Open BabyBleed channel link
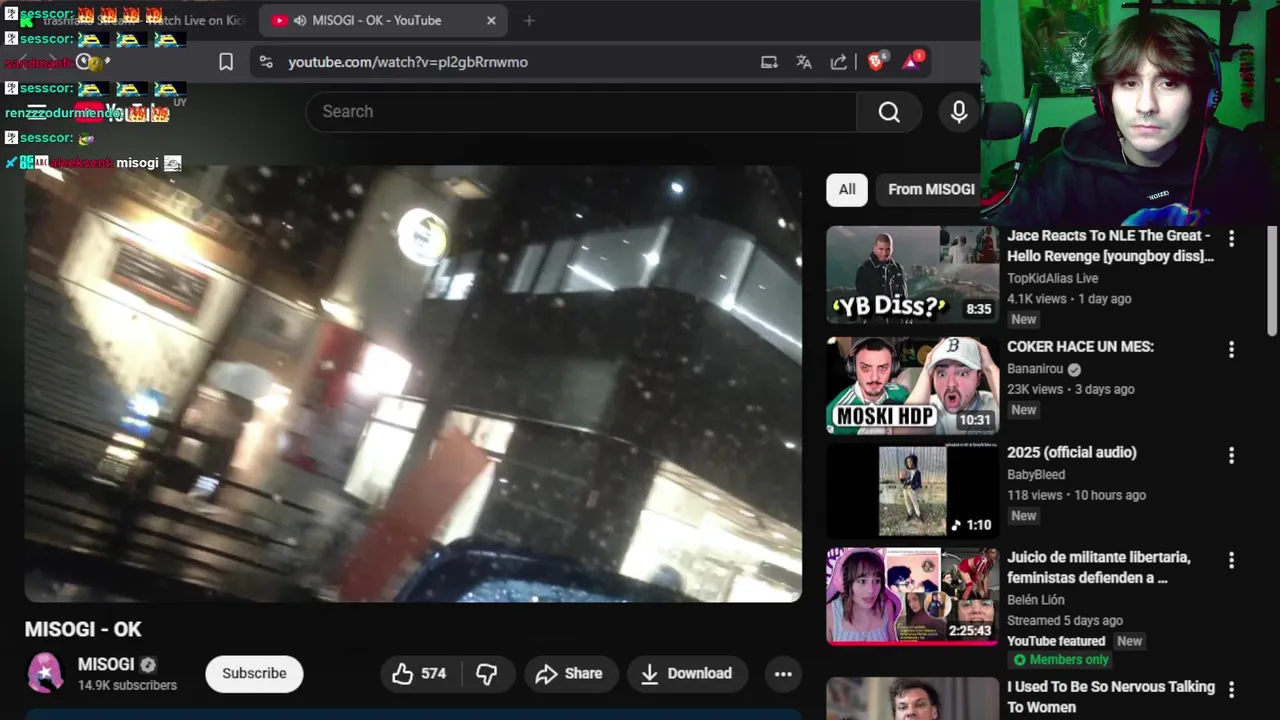The width and height of the screenshot is (1280, 720). coord(1036,474)
